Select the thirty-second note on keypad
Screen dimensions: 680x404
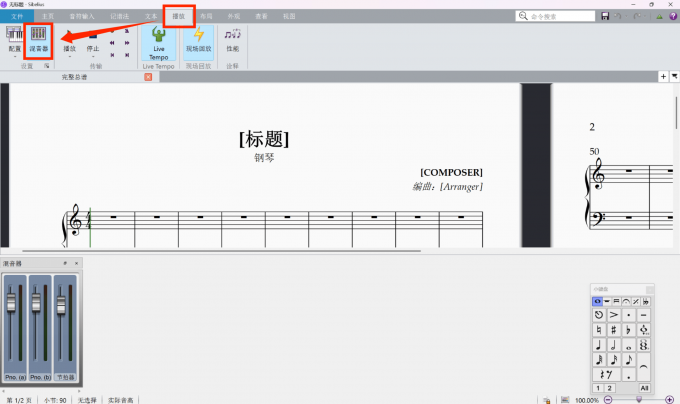click(x=599, y=360)
